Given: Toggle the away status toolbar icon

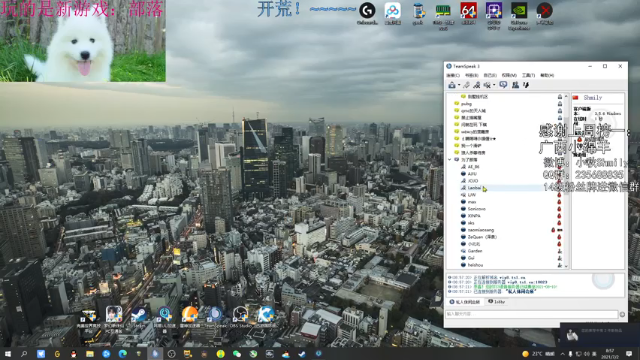Looking at the screenshot, I should point(476,85).
